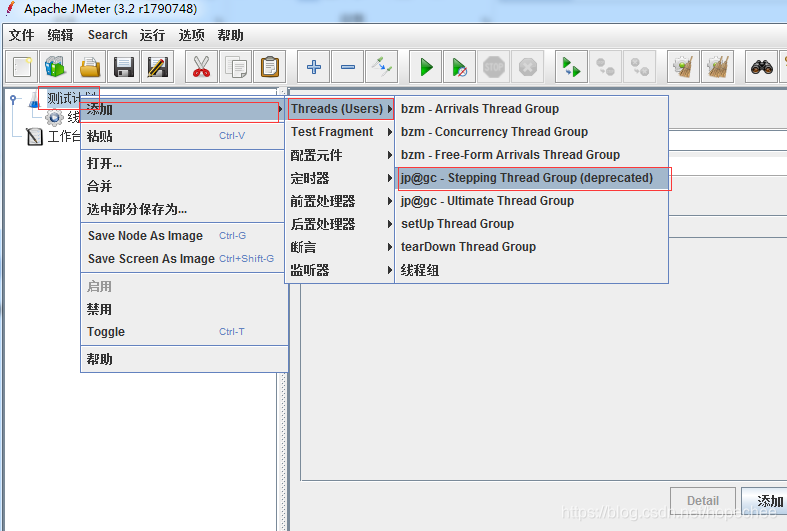Select bzm - Free-Form Arrivals Thread Group
Viewport: 787px width, 531px height.
(x=532, y=155)
